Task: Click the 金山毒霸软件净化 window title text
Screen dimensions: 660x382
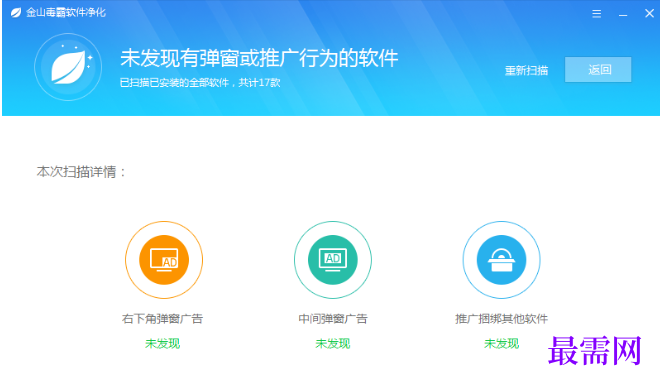Action: (66, 13)
